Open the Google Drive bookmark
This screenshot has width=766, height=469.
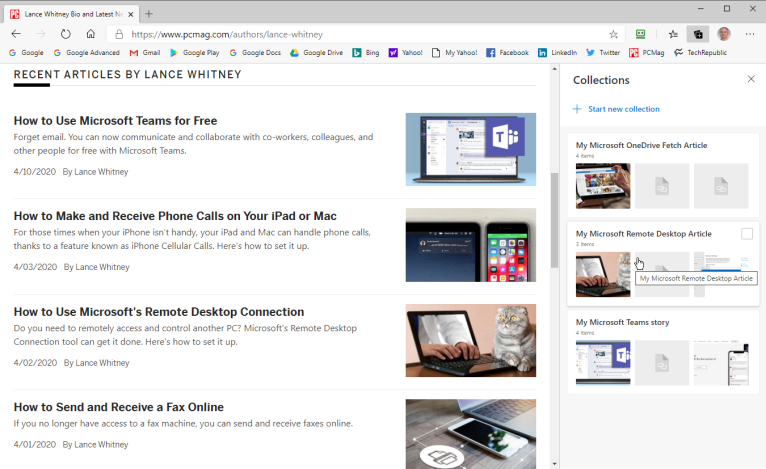[x=317, y=53]
